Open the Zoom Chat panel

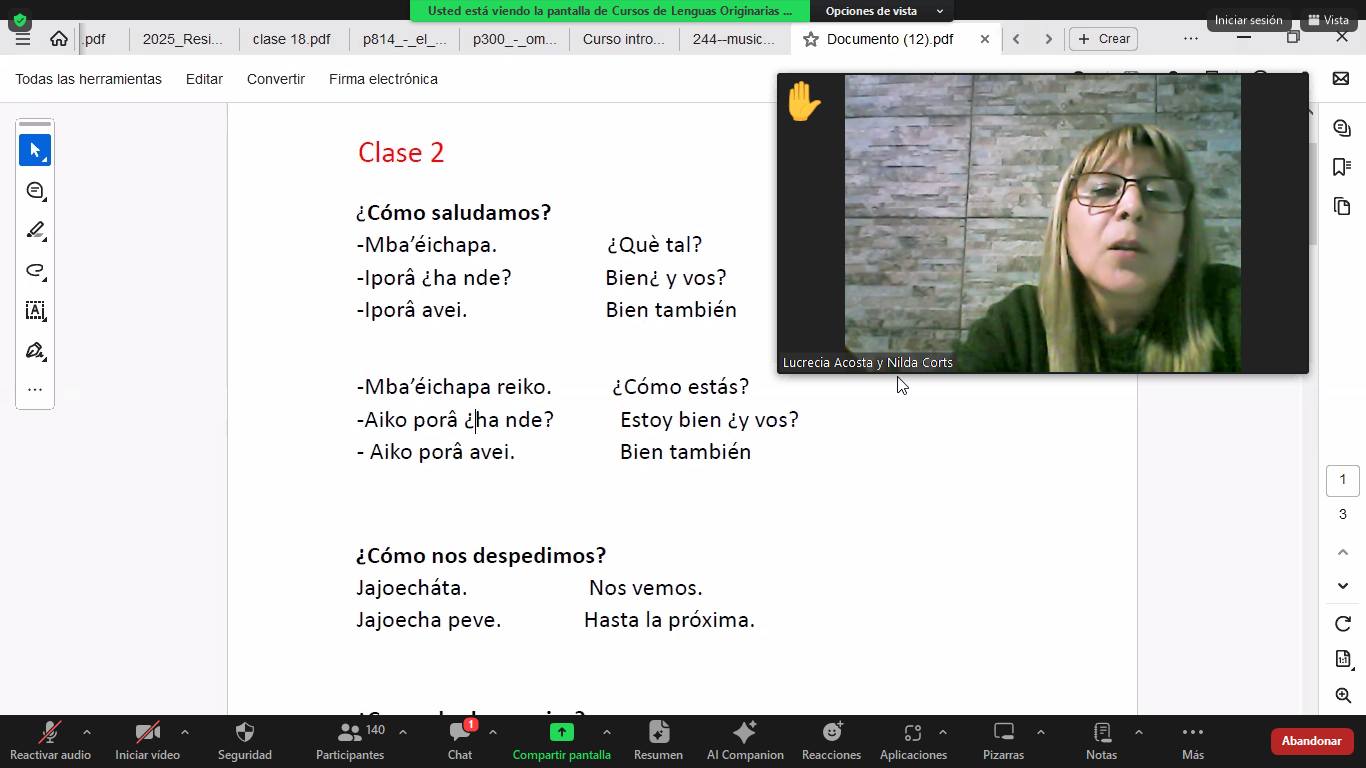click(x=460, y=741)
